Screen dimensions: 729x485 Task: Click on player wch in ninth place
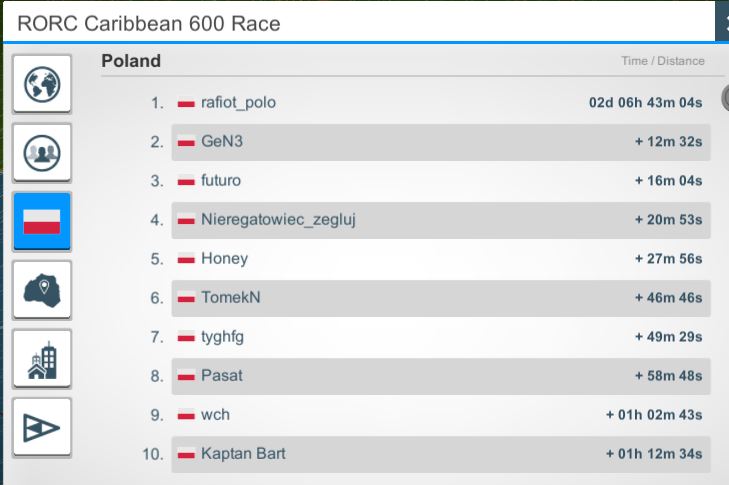215,415
